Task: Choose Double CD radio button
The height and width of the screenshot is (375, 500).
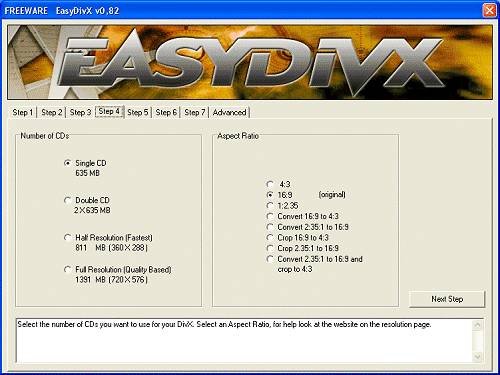Action: (x=67, y=200)
